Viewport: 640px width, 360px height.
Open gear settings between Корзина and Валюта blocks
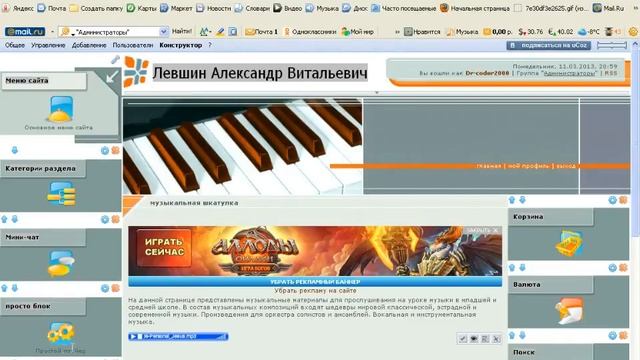(x=612, y=268)
